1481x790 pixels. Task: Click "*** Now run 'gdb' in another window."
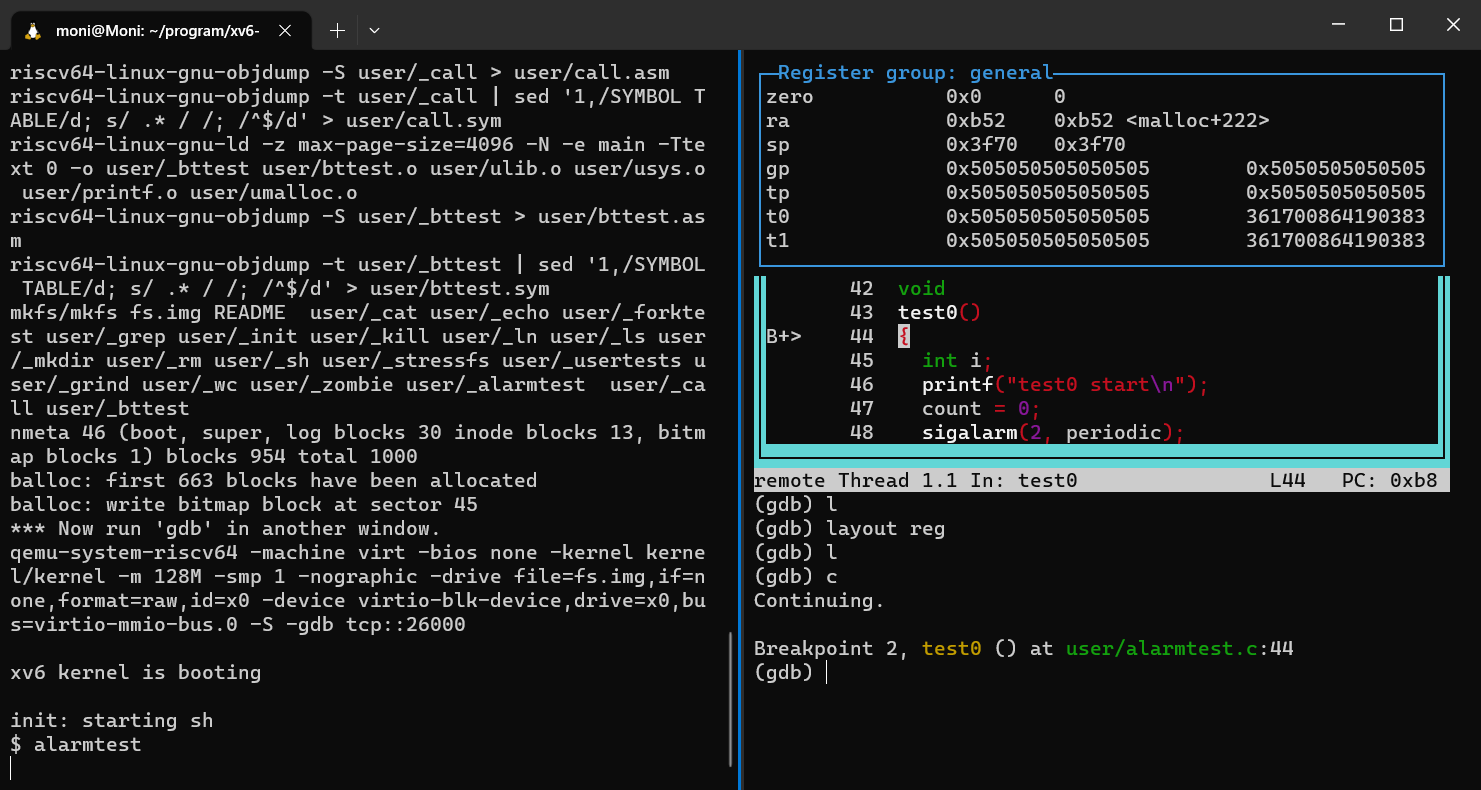point(226,529)
